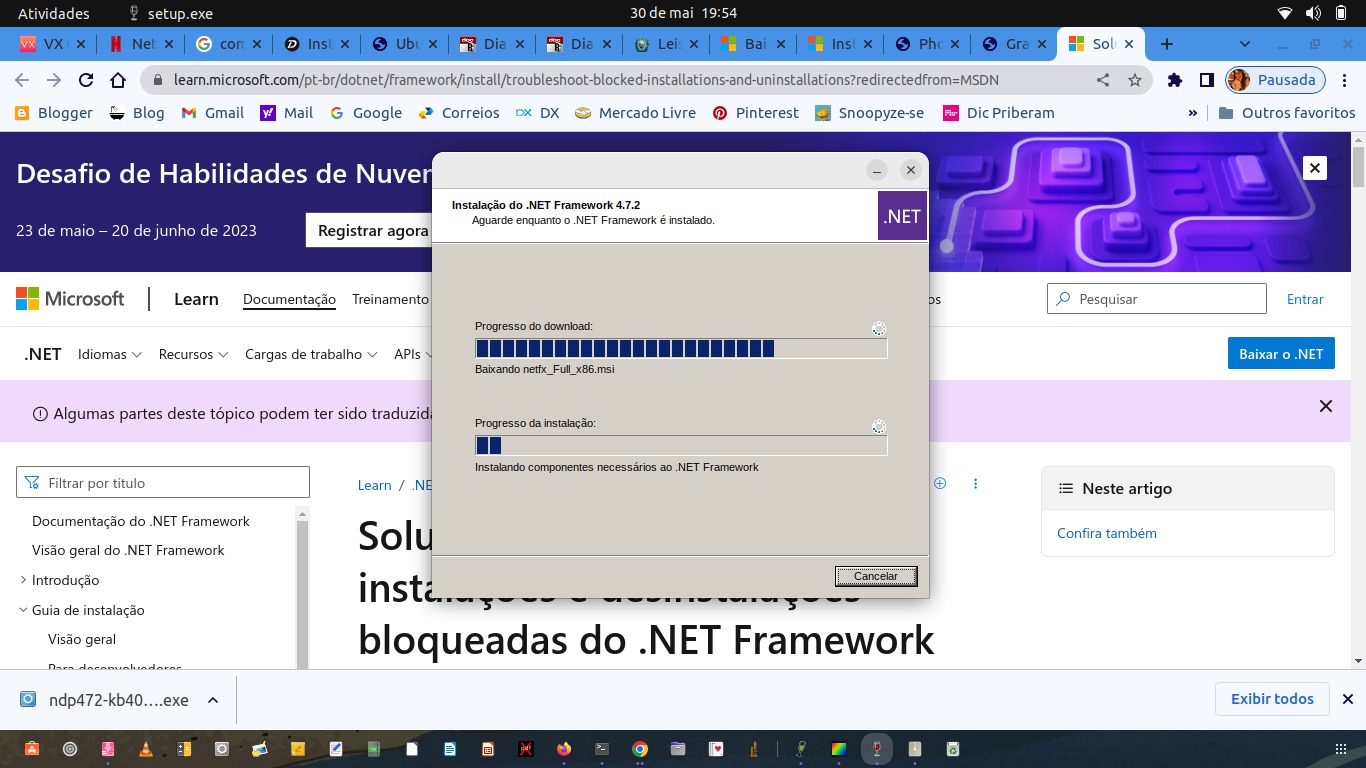Image resolution: width=1366 pixels, height=768 pixels.
Task: Open the Documentação menu item
Action: tap(289, 299)
